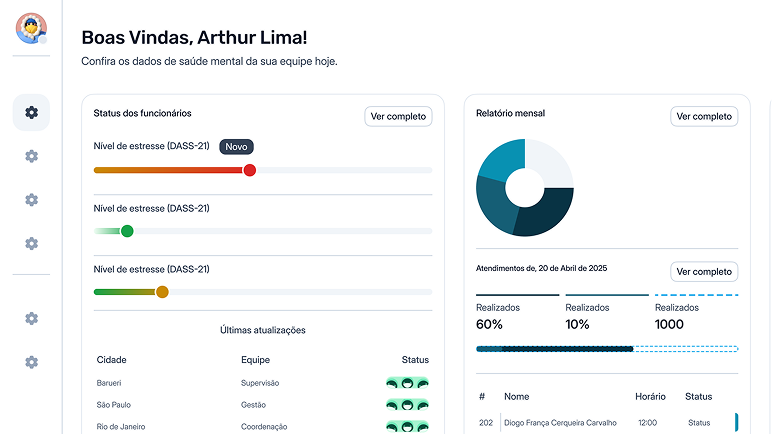Viewport: 772px width, 434px height.
Task: Open Arthur Lima's profile avatar
Action: (x=31, y=28)
